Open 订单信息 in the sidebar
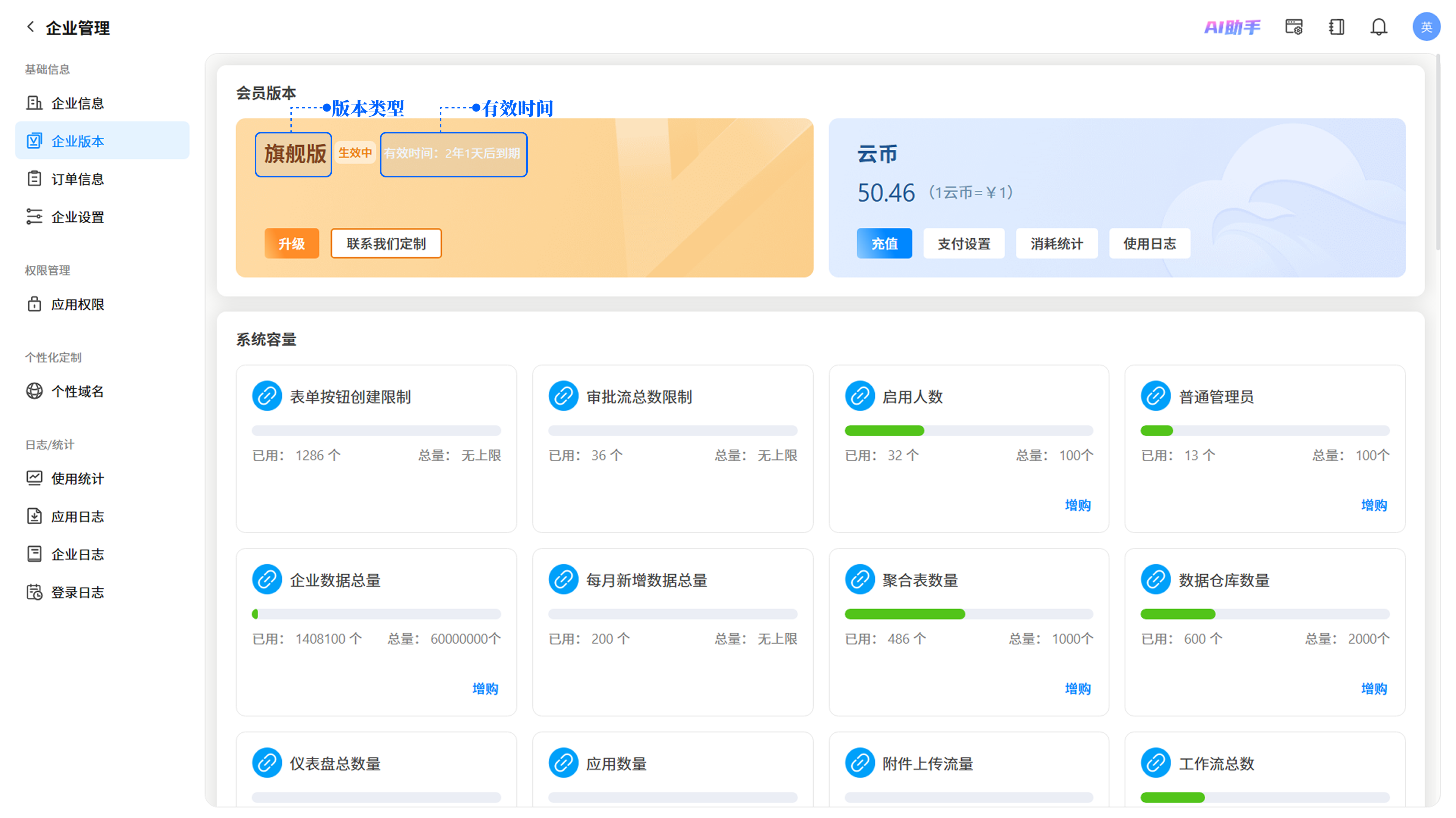The image size is (1456, 818). point(102,179)
